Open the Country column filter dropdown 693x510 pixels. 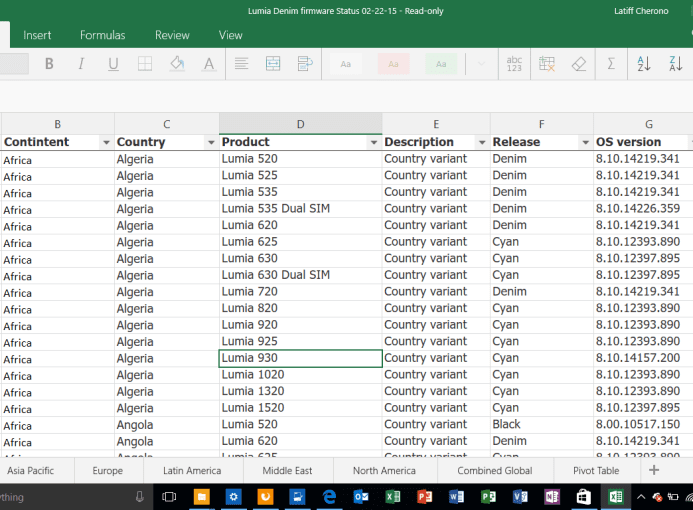pyautogui.click(x=211, y=142)
